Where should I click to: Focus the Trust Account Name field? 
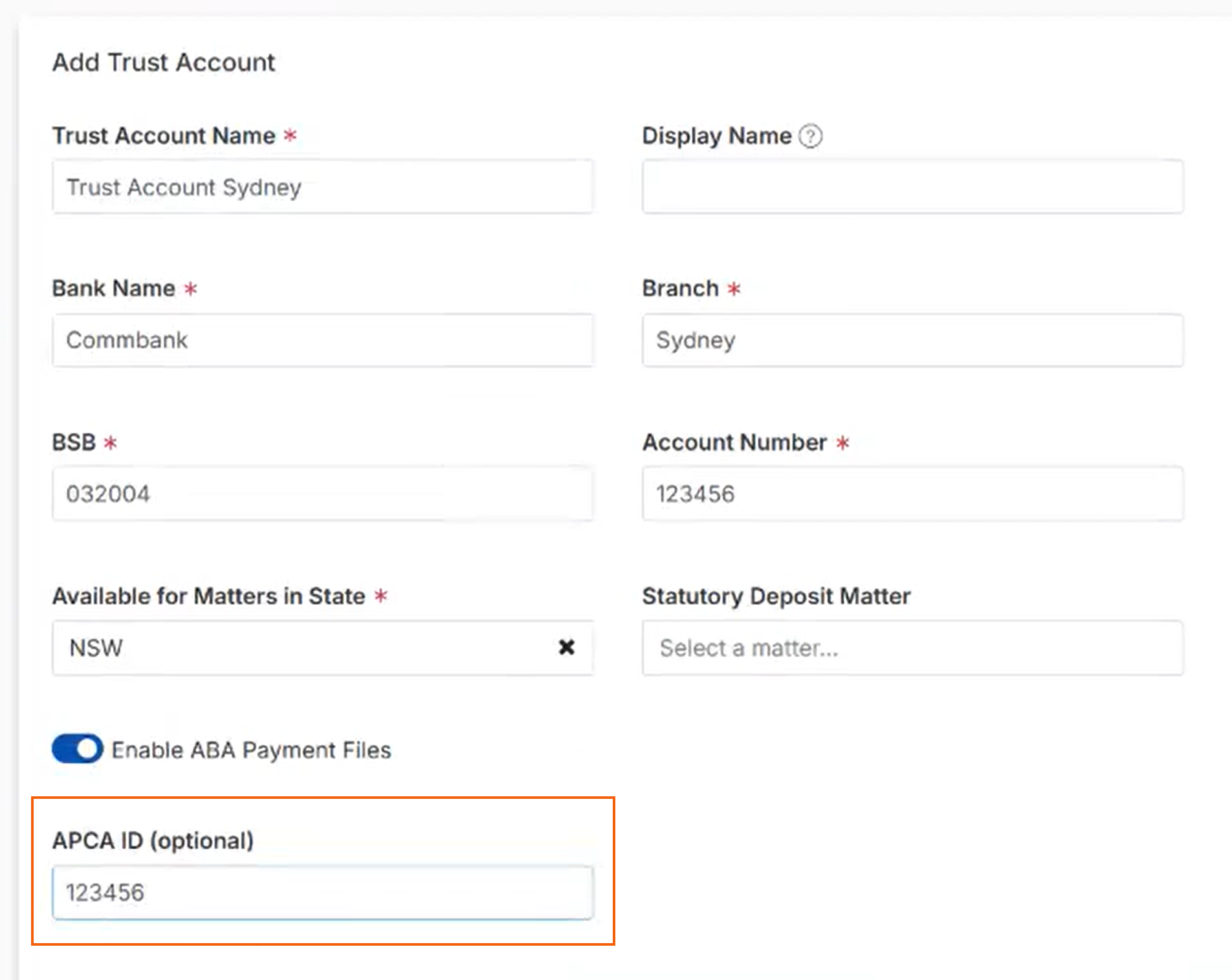322,187
